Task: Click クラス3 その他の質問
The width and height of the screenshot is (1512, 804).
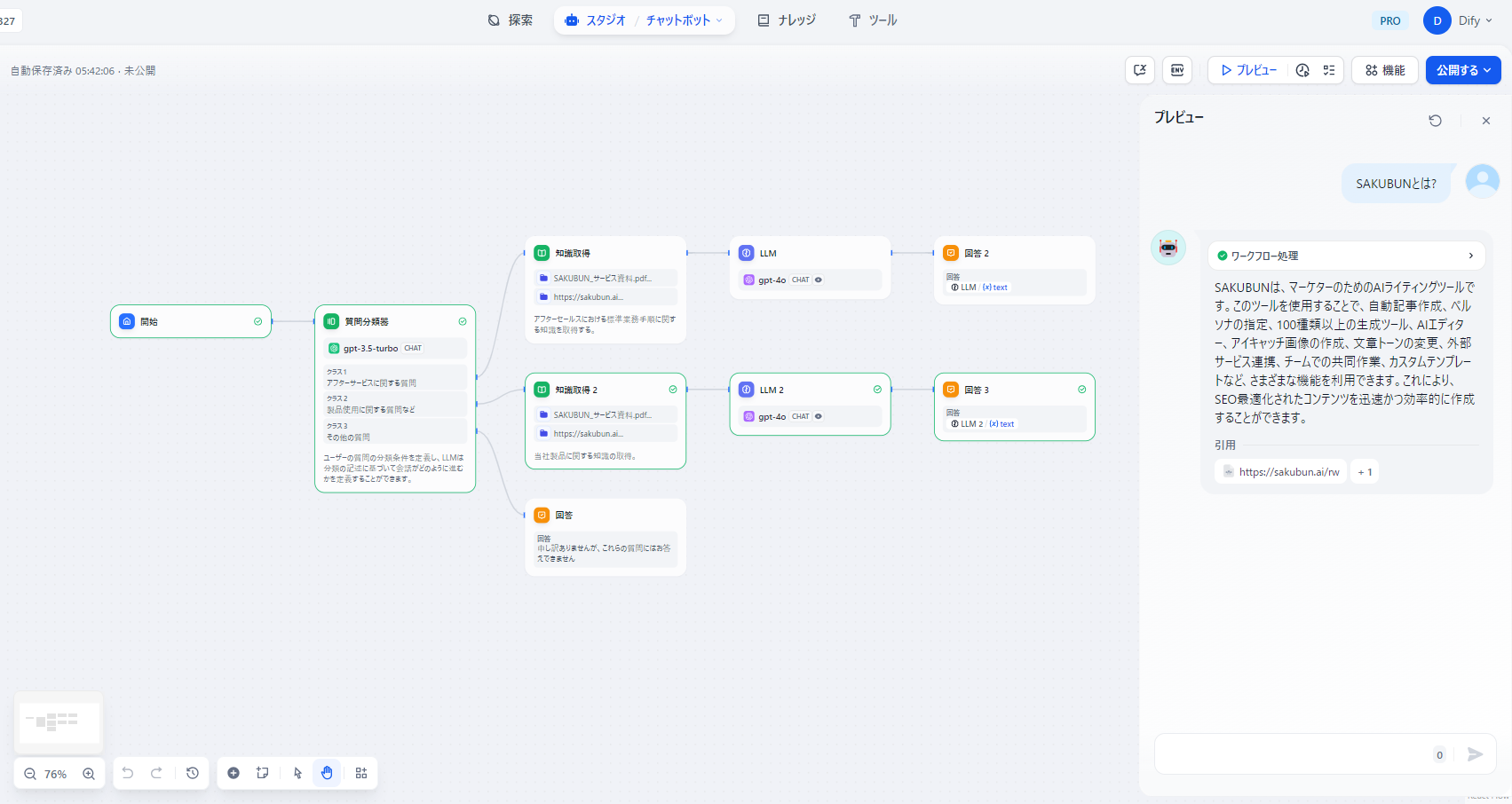Action: coord(395,431)
